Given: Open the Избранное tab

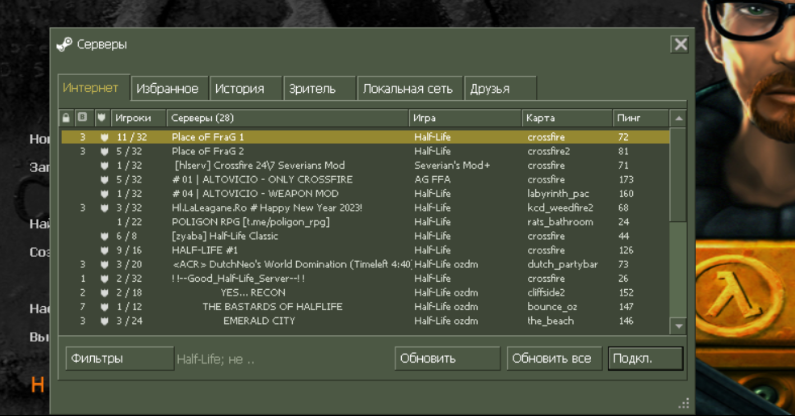Looking at the screenshot, I should point(169,88).
